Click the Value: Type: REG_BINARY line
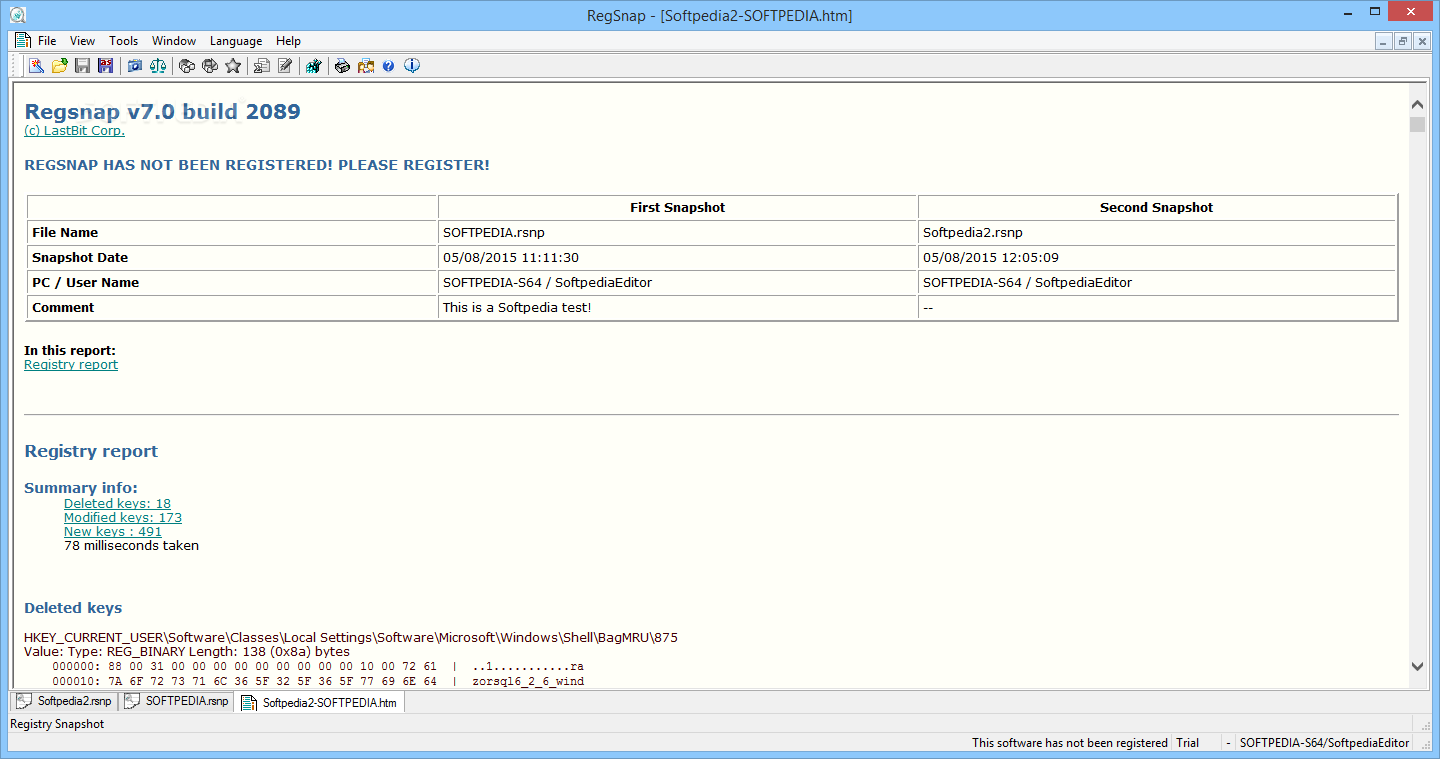Viewport: 1440px width, 759px height. [x=187, y=651]
